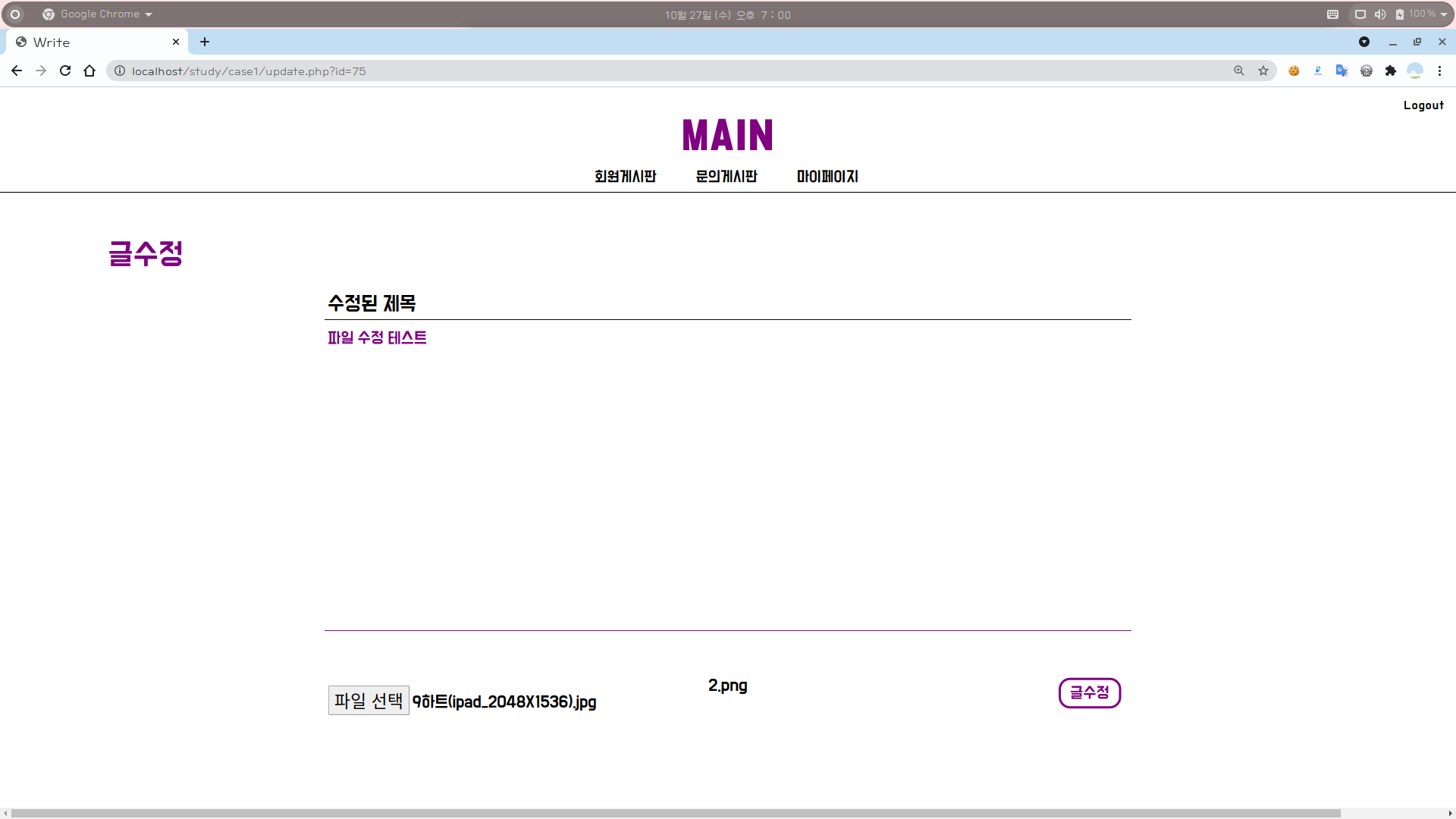
Task: Open 문의게시판 menu item
Action: (726, 176)
